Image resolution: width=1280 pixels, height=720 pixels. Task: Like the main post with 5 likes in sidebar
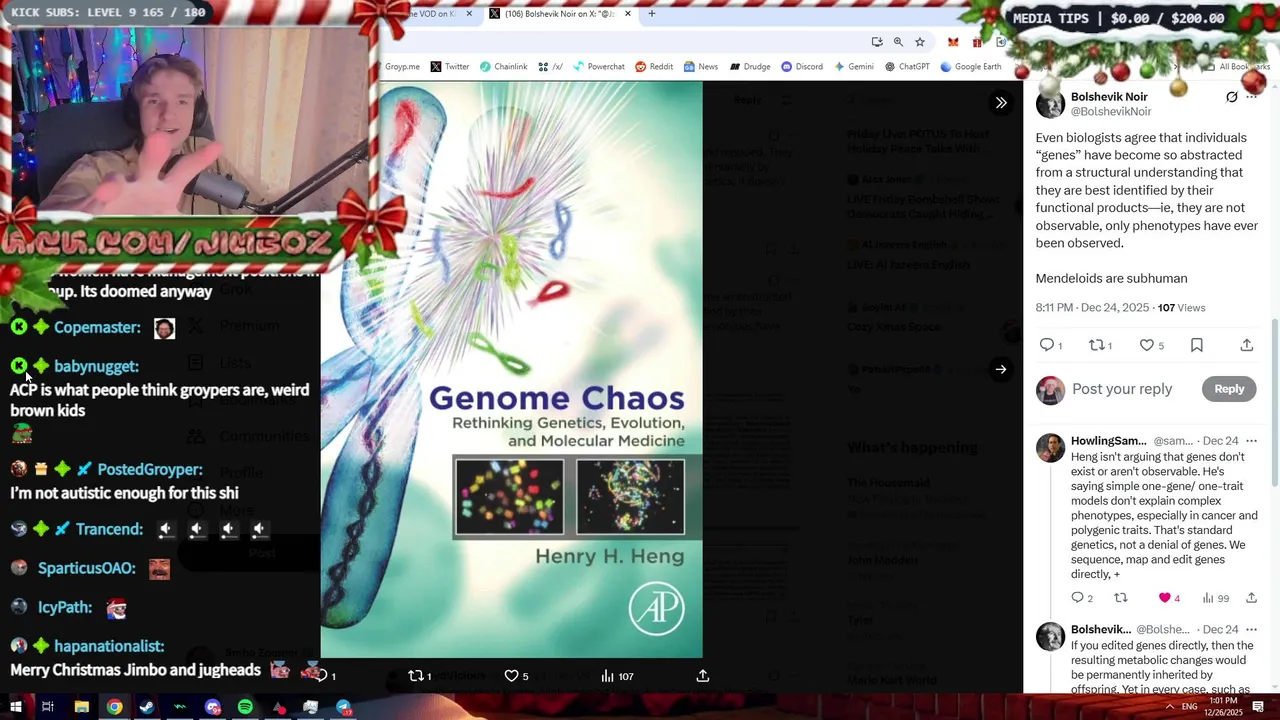pyautogui.click(x=1147, y=345)
